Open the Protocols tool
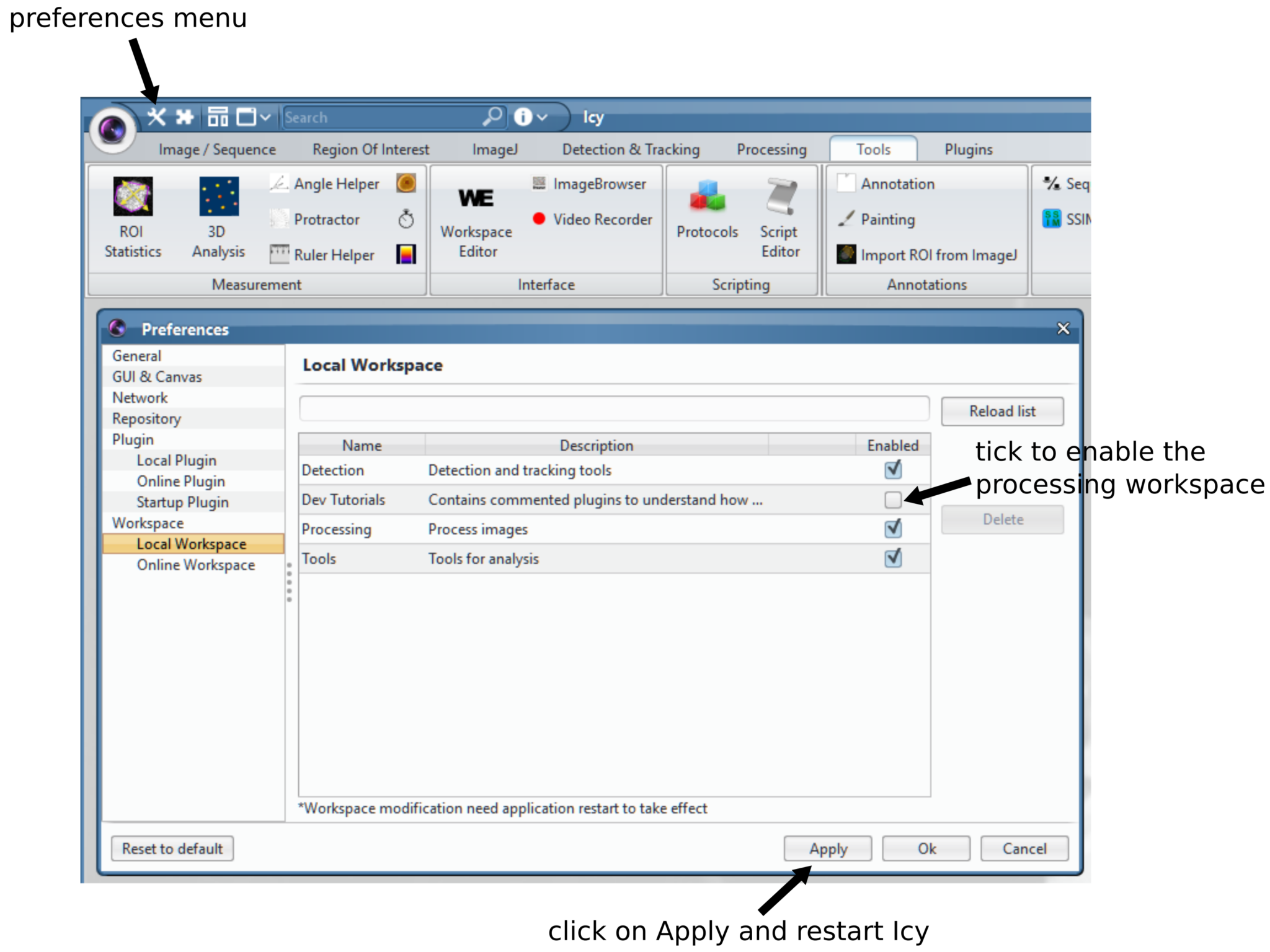The height and width of the screenshot is (952, 1270). click(x=706, y=211)
